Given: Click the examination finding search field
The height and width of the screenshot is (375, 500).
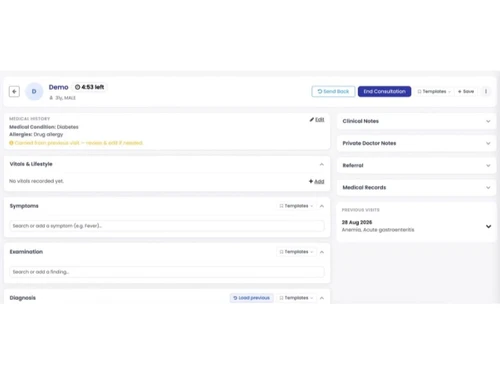Looking at the screenshot, I should [167, 272].
